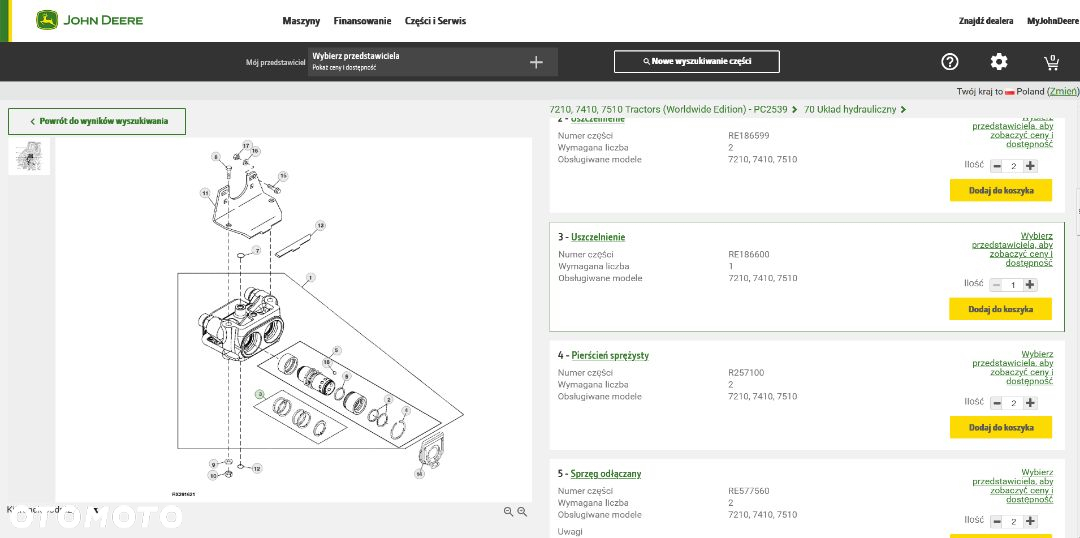Click Nowe wyszukiwanie części button
This screenshot has width=1080, height=538.
pyautogui.click(x=696, y=61)
